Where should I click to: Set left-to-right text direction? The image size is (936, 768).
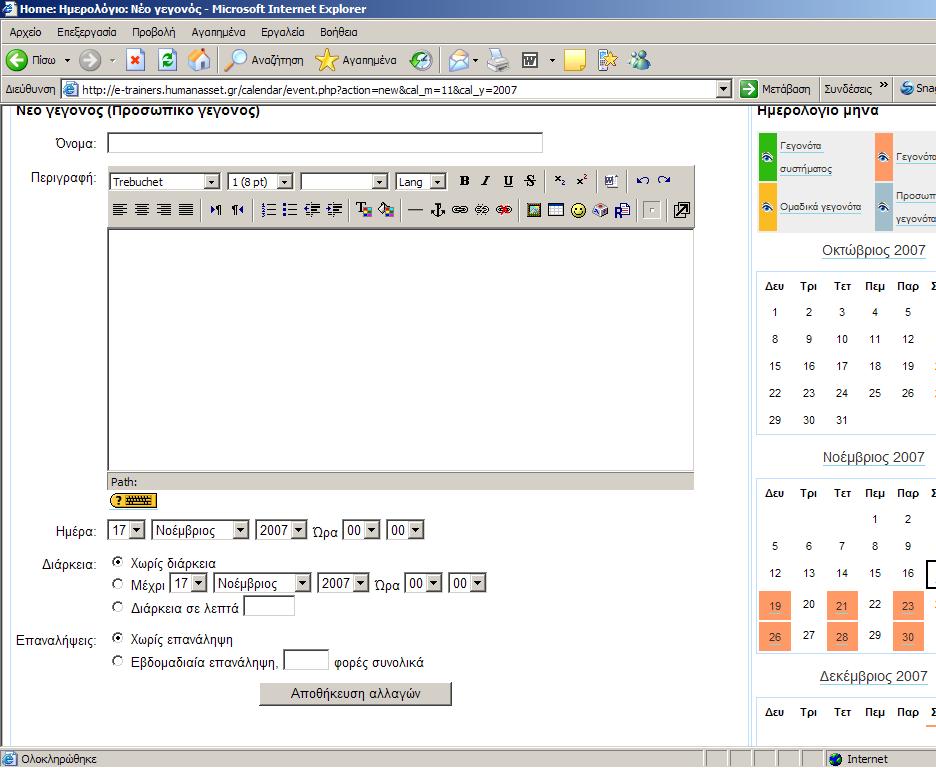tap(215, 209)
